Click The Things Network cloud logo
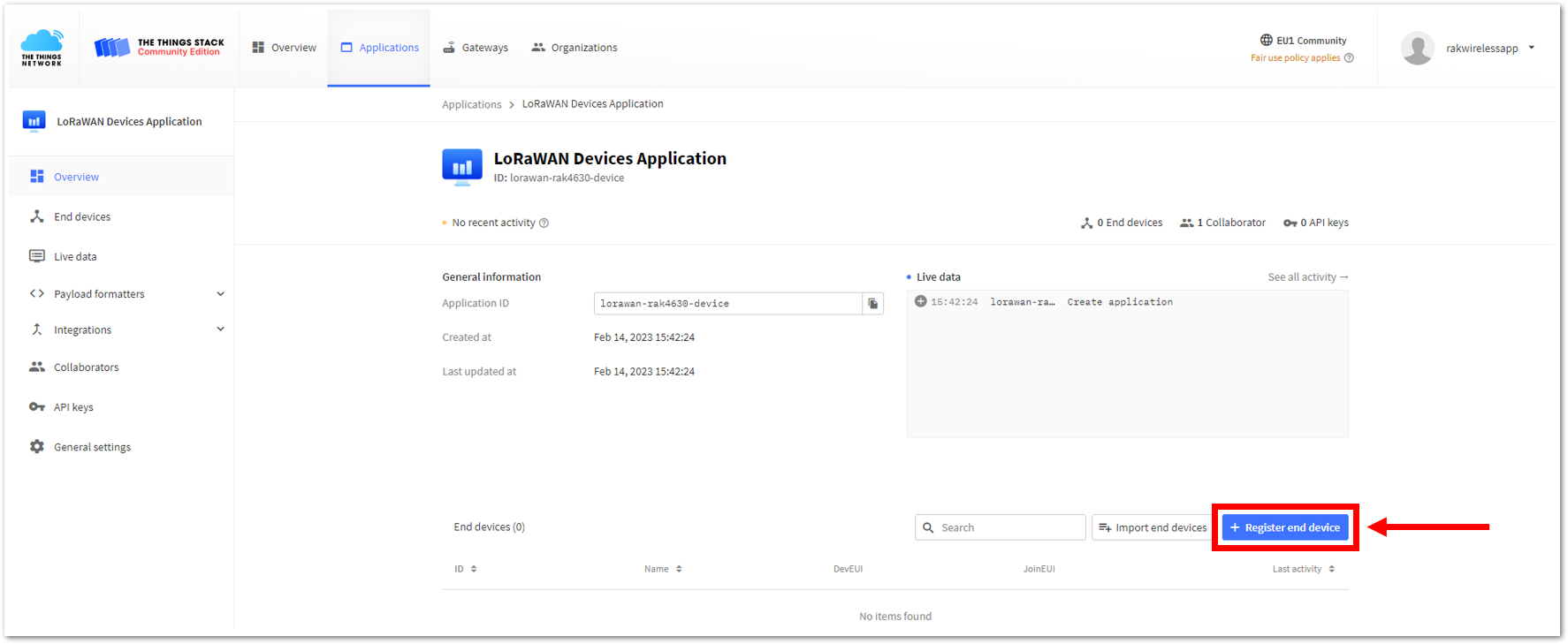The width and height of the screenshot is (1568, 644). click(x=42, y=48)
